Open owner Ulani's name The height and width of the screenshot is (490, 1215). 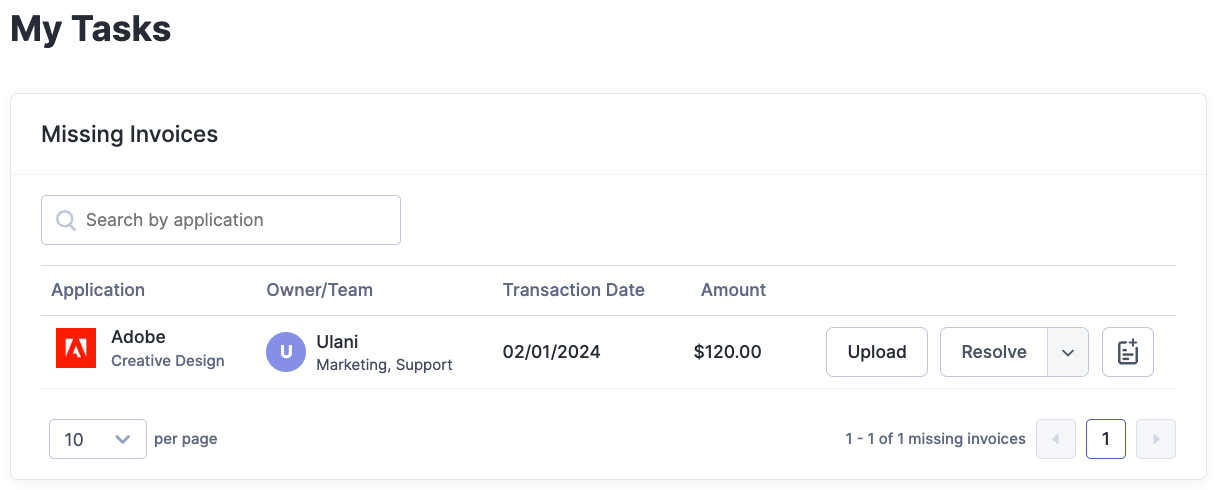pyautogui.click(x=337, y=342)
